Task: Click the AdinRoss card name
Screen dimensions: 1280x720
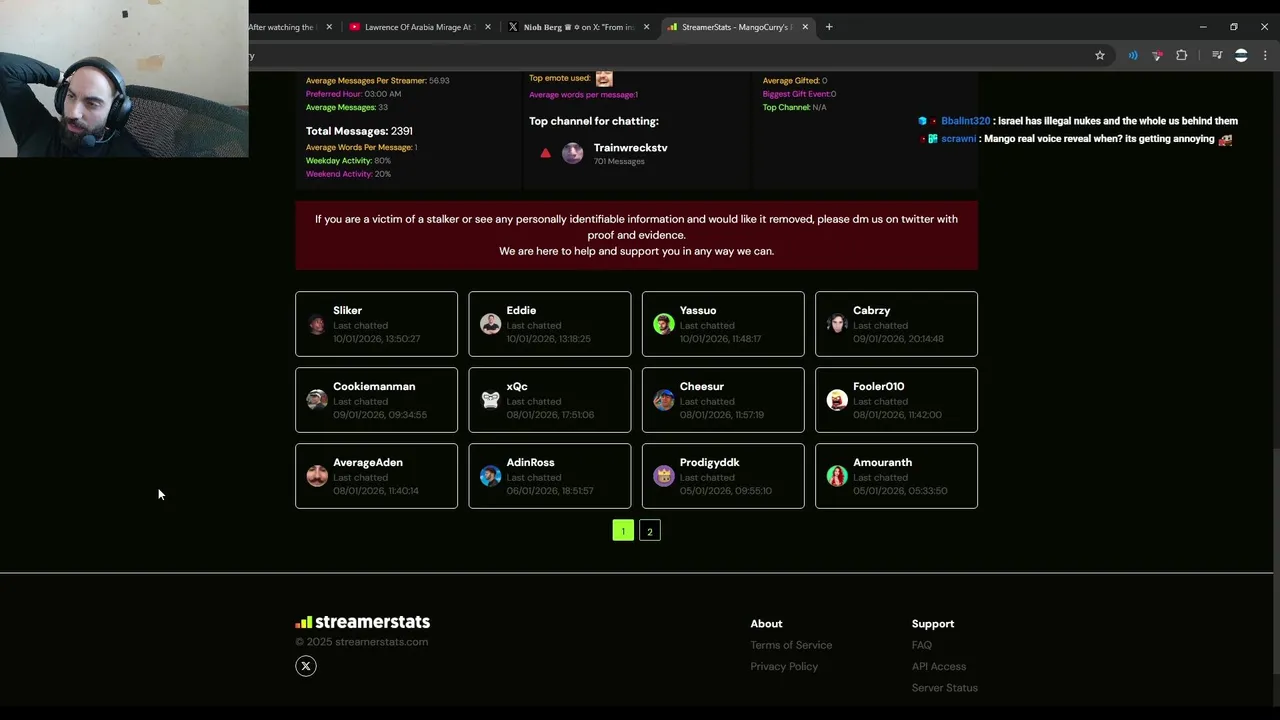Action: pyautogui.click(x=530, y=462)
